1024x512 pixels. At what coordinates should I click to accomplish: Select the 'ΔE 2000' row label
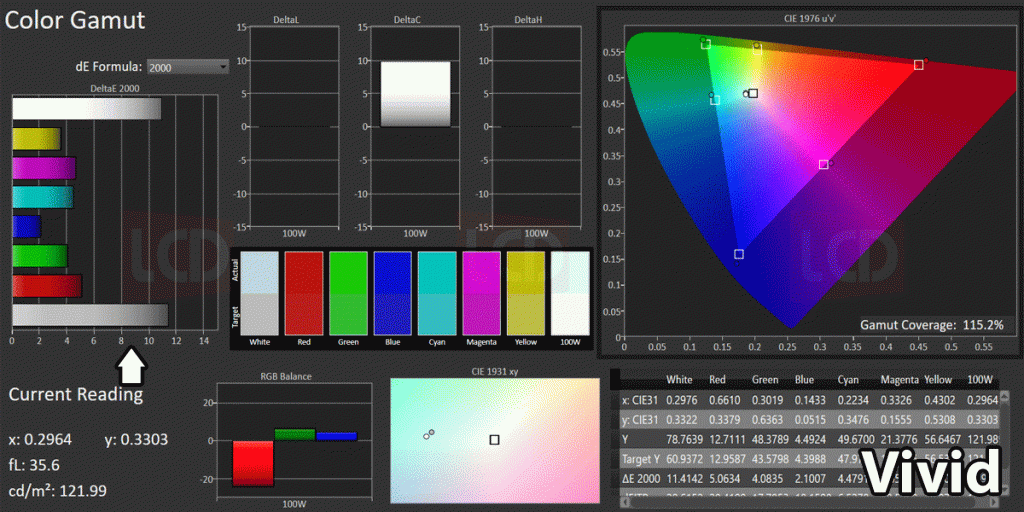641,479
